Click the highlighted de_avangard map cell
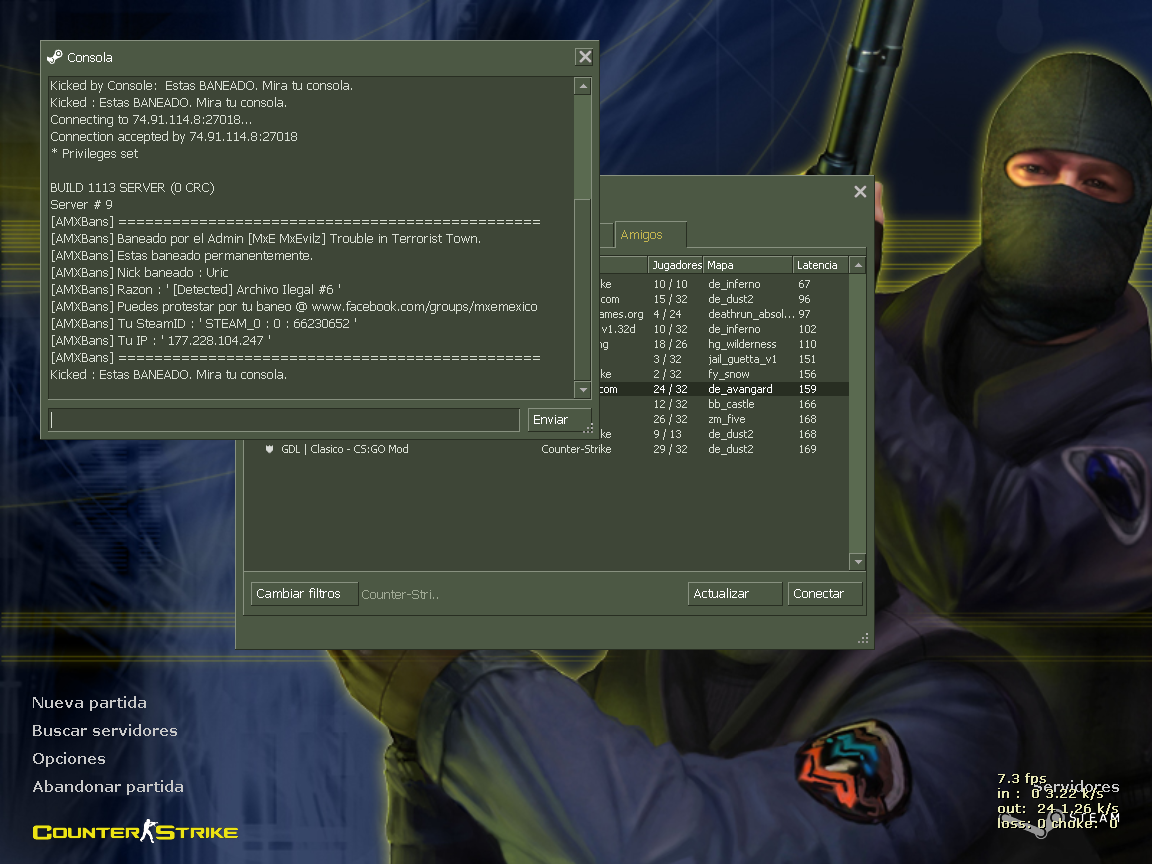1152x864 pixels. (740, 389)
